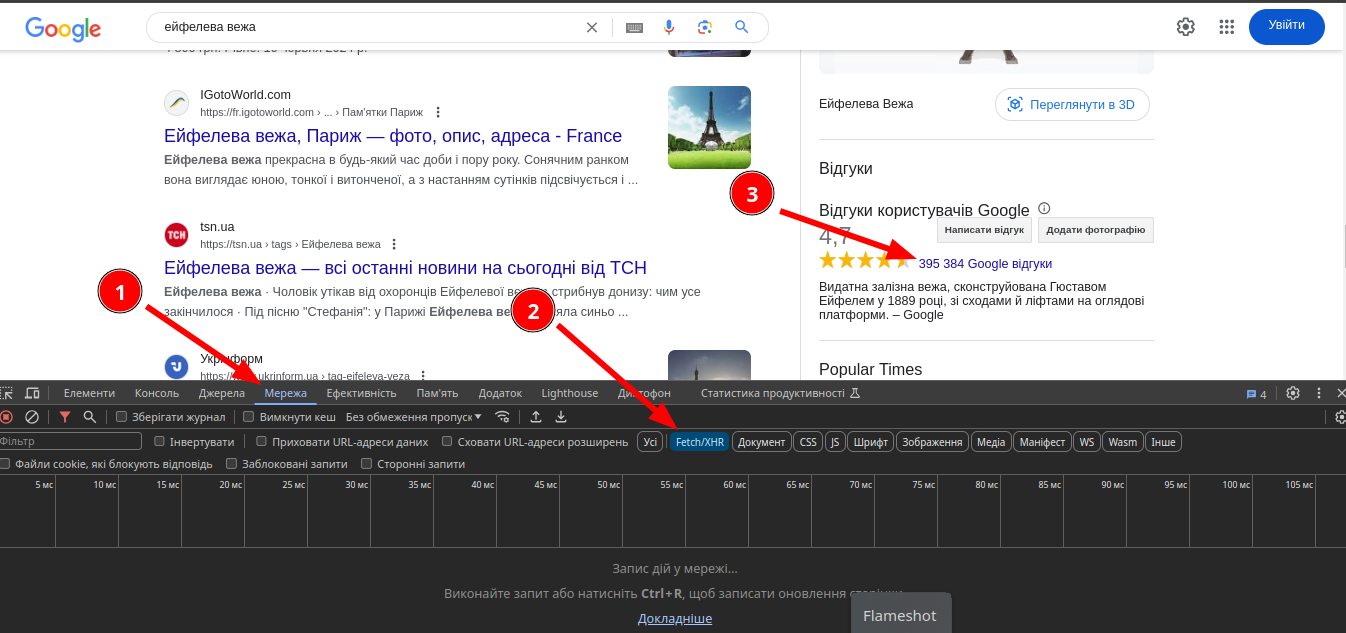
Task: Filter requests by Документ
Action: [762, 441]
